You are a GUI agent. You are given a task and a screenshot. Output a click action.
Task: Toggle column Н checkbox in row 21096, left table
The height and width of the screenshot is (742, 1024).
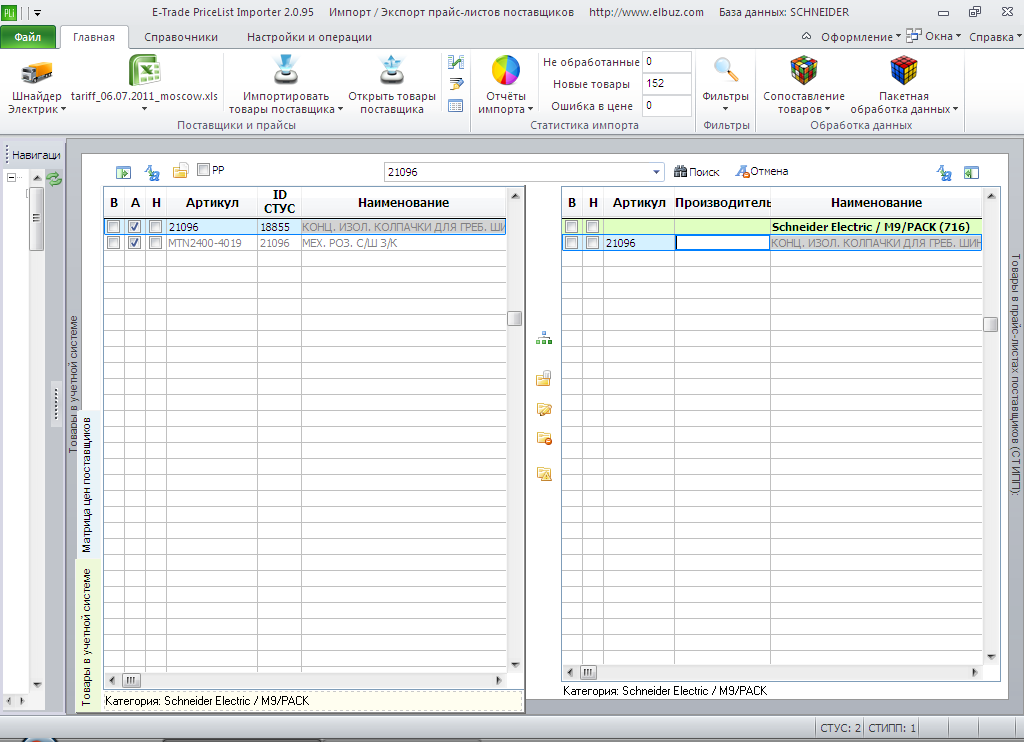point(155,227)
